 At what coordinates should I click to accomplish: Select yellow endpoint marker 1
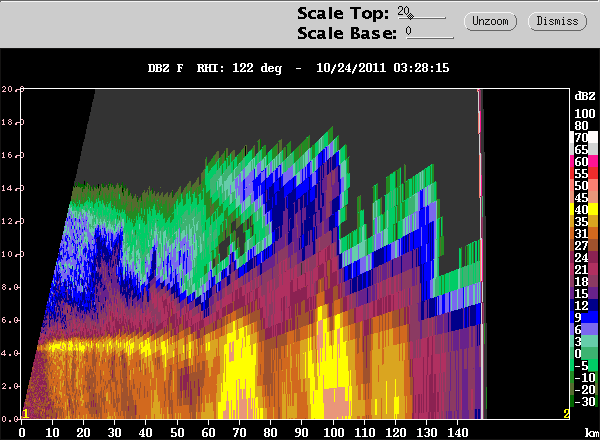25,413
